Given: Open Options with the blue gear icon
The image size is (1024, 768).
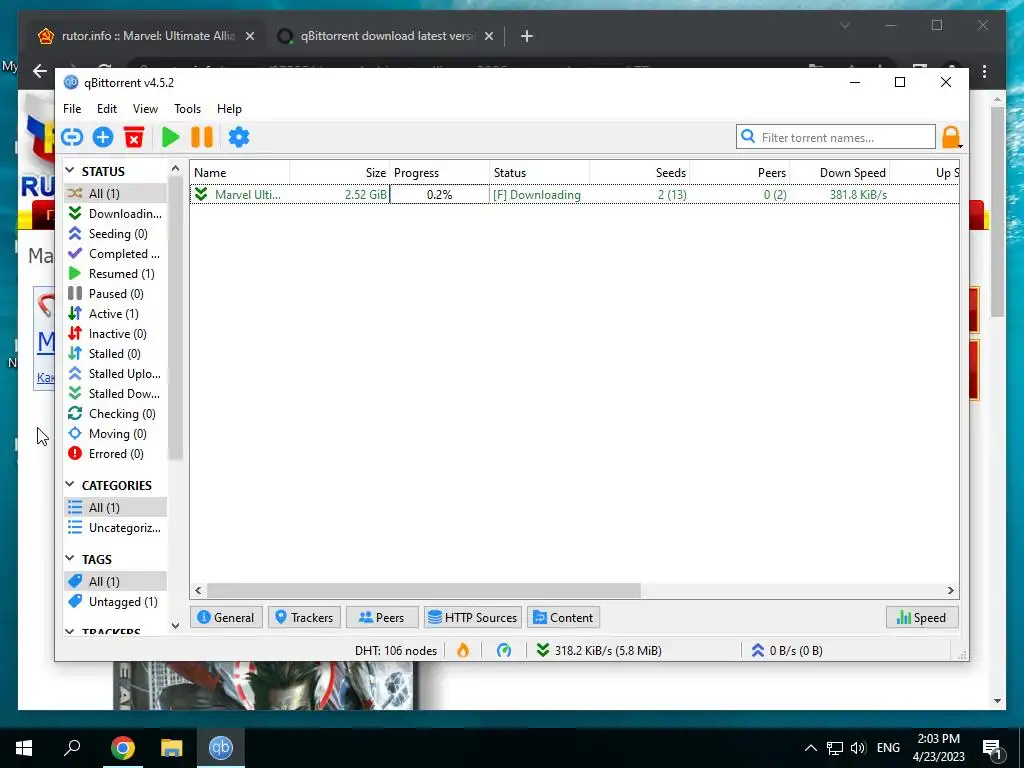Looking at the screenshot, I should click(239, 137).
